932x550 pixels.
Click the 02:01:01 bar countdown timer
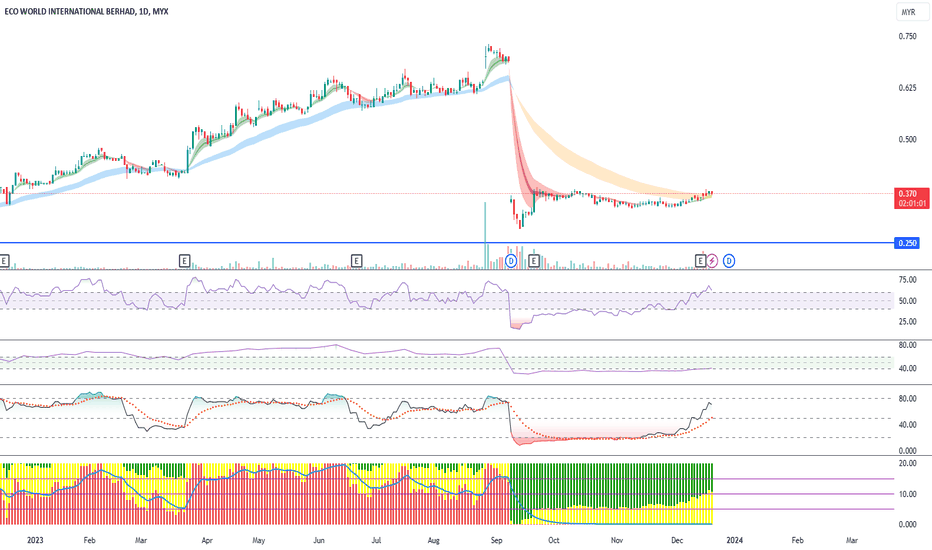point(912,203)
